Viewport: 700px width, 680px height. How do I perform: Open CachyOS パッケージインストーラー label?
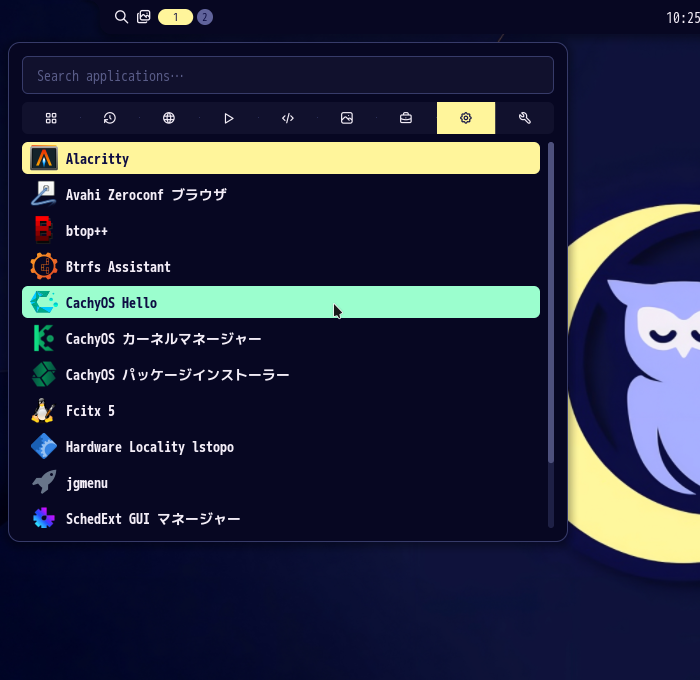(x=177, y=375)
